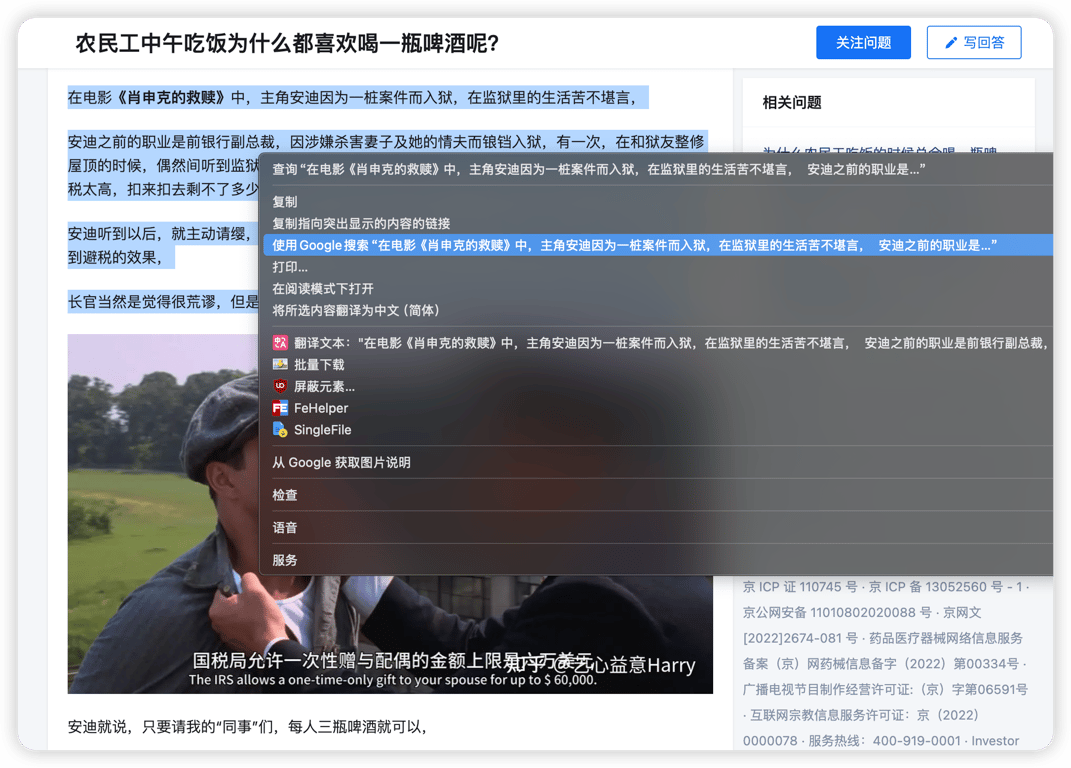Click the 关注问题 button
1071x768 pixels.
coord(863,42)
